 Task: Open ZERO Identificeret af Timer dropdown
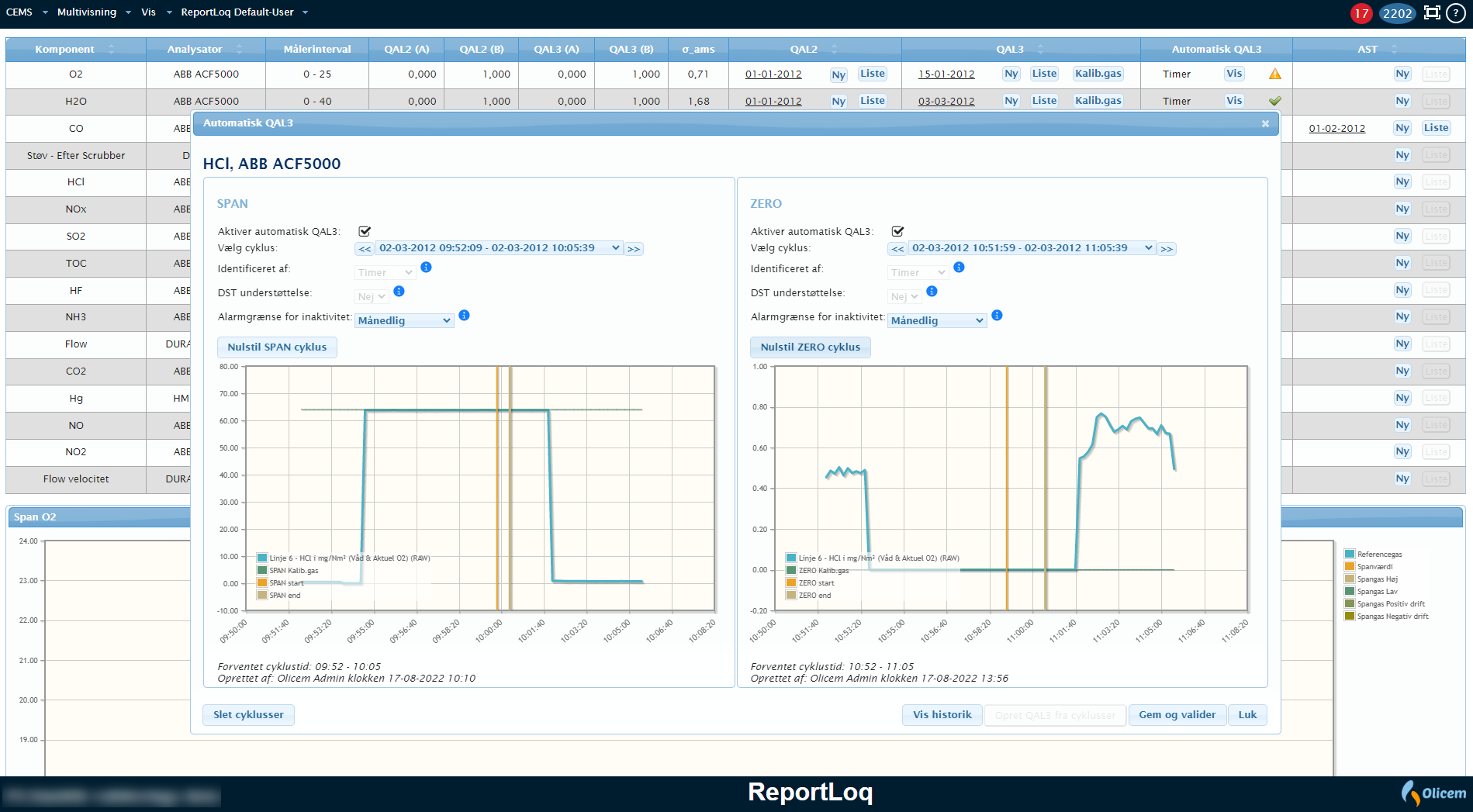coord(918,273)
